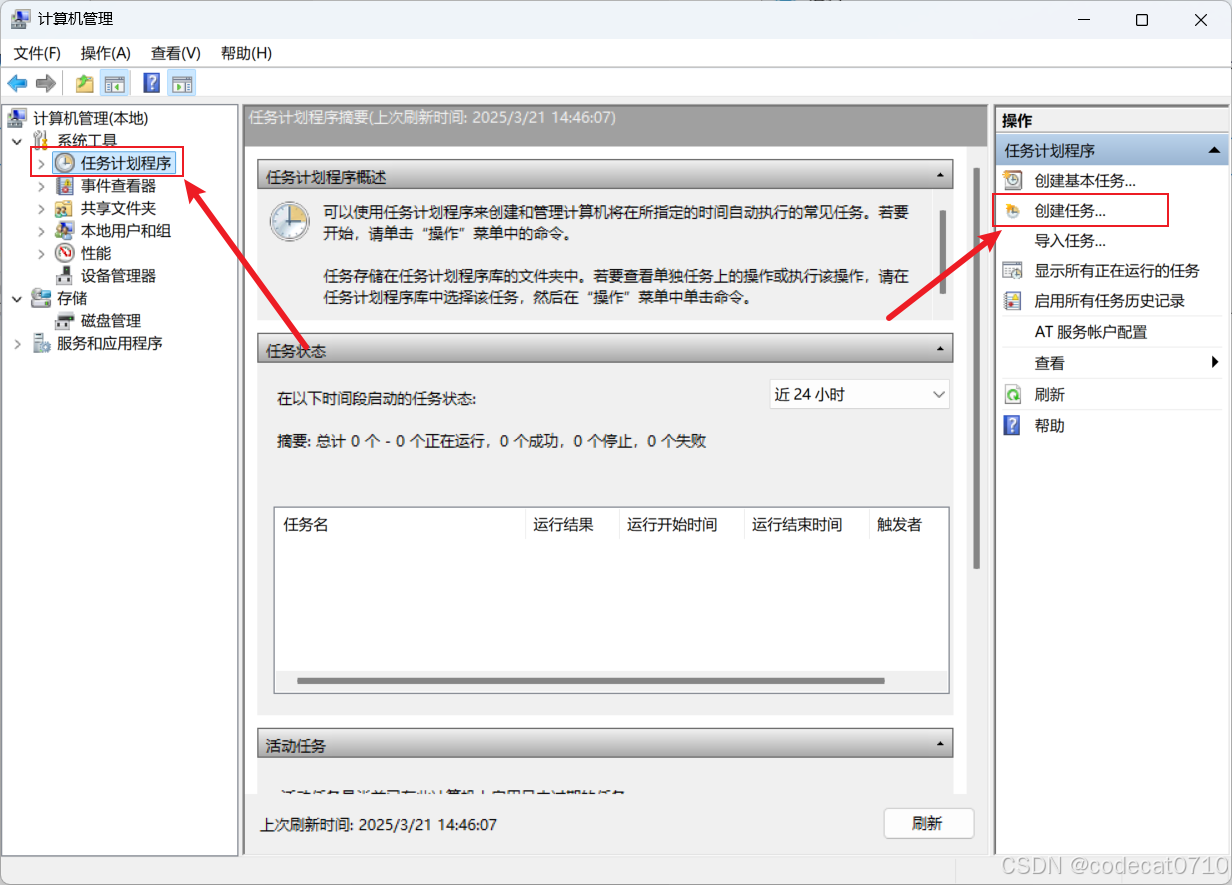Click the 事件查看器 notebook icon
This screenshot has height=885, width=1232.
pyautogui.click(x=64, y=186)
